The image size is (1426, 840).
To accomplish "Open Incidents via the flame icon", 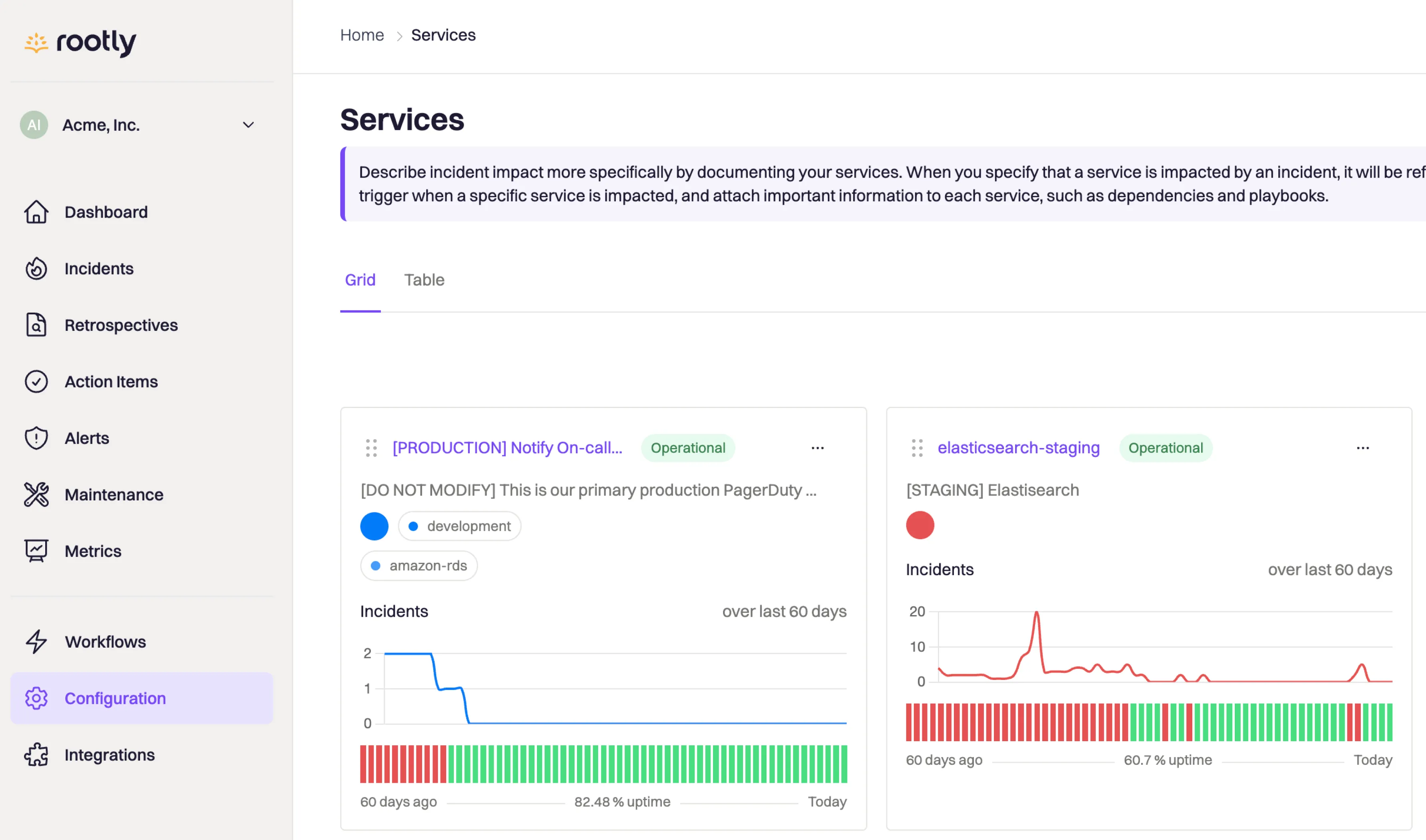I will point(36,269).
